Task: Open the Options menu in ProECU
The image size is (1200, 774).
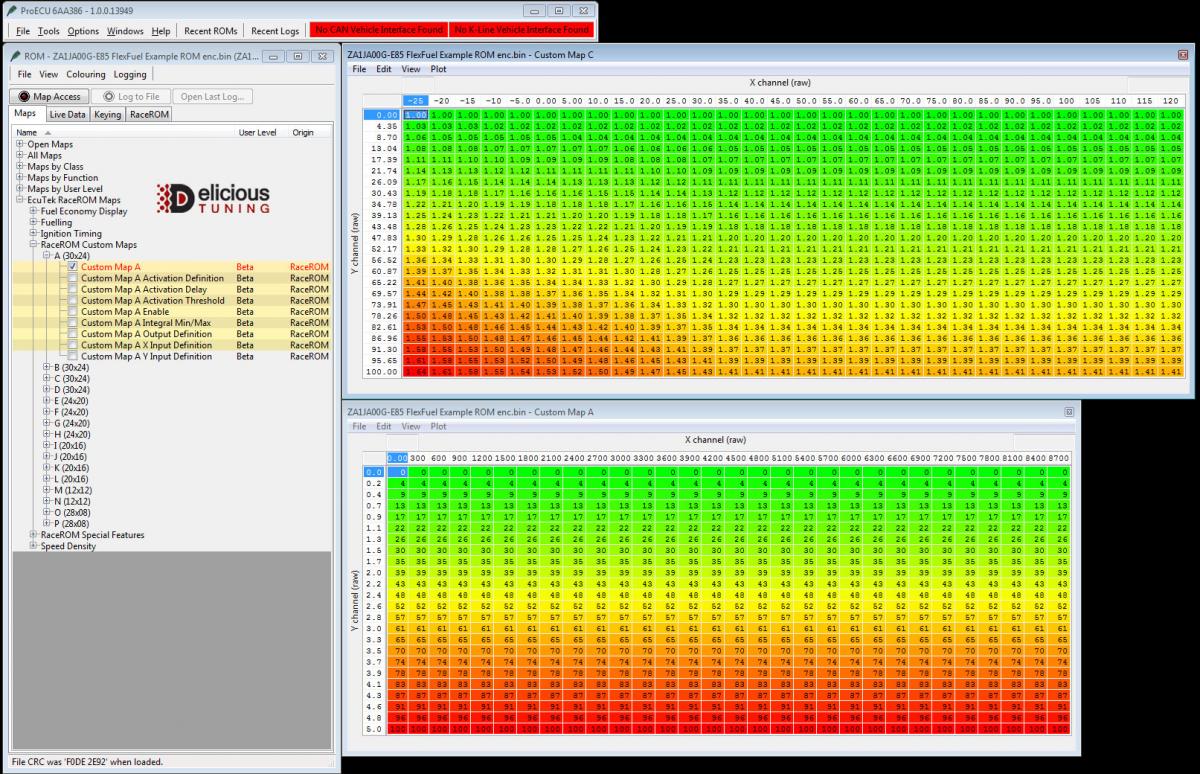Action: [x=83, y=31]
